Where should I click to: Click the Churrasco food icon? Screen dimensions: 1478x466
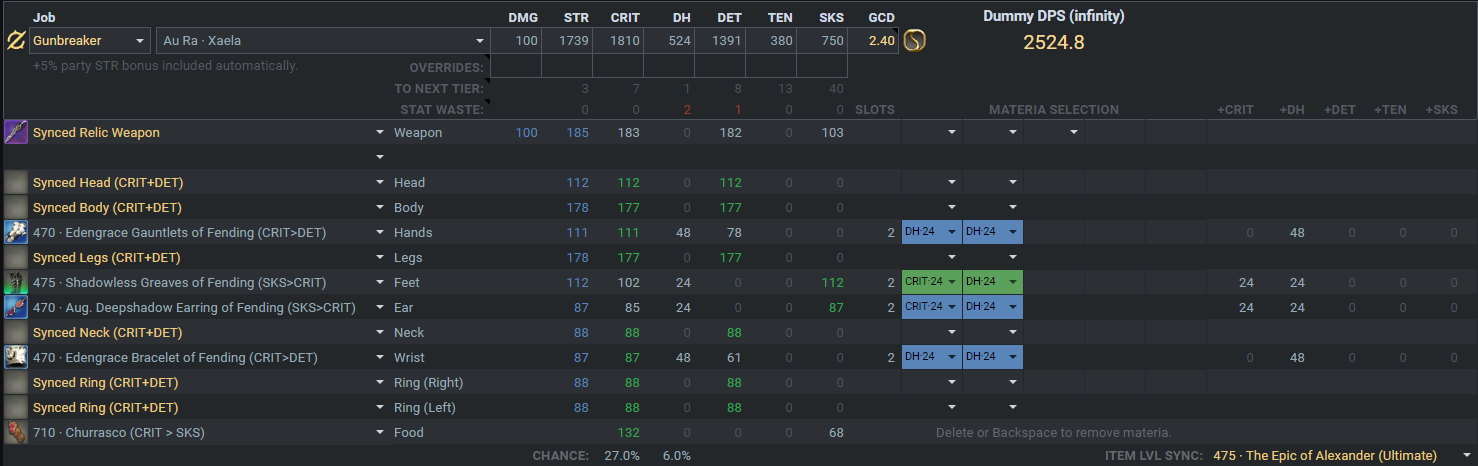[15, 432]
